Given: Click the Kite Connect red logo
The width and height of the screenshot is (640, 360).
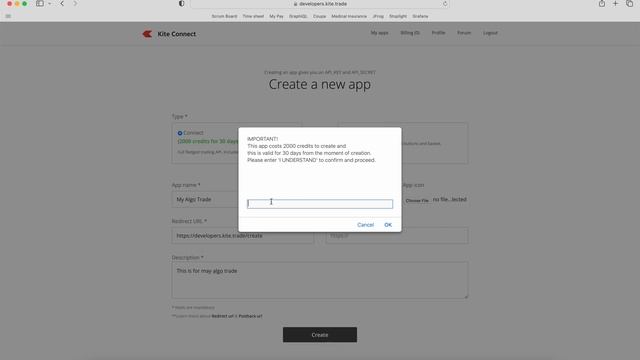Looking at the screenshot, I should [147, 34].
